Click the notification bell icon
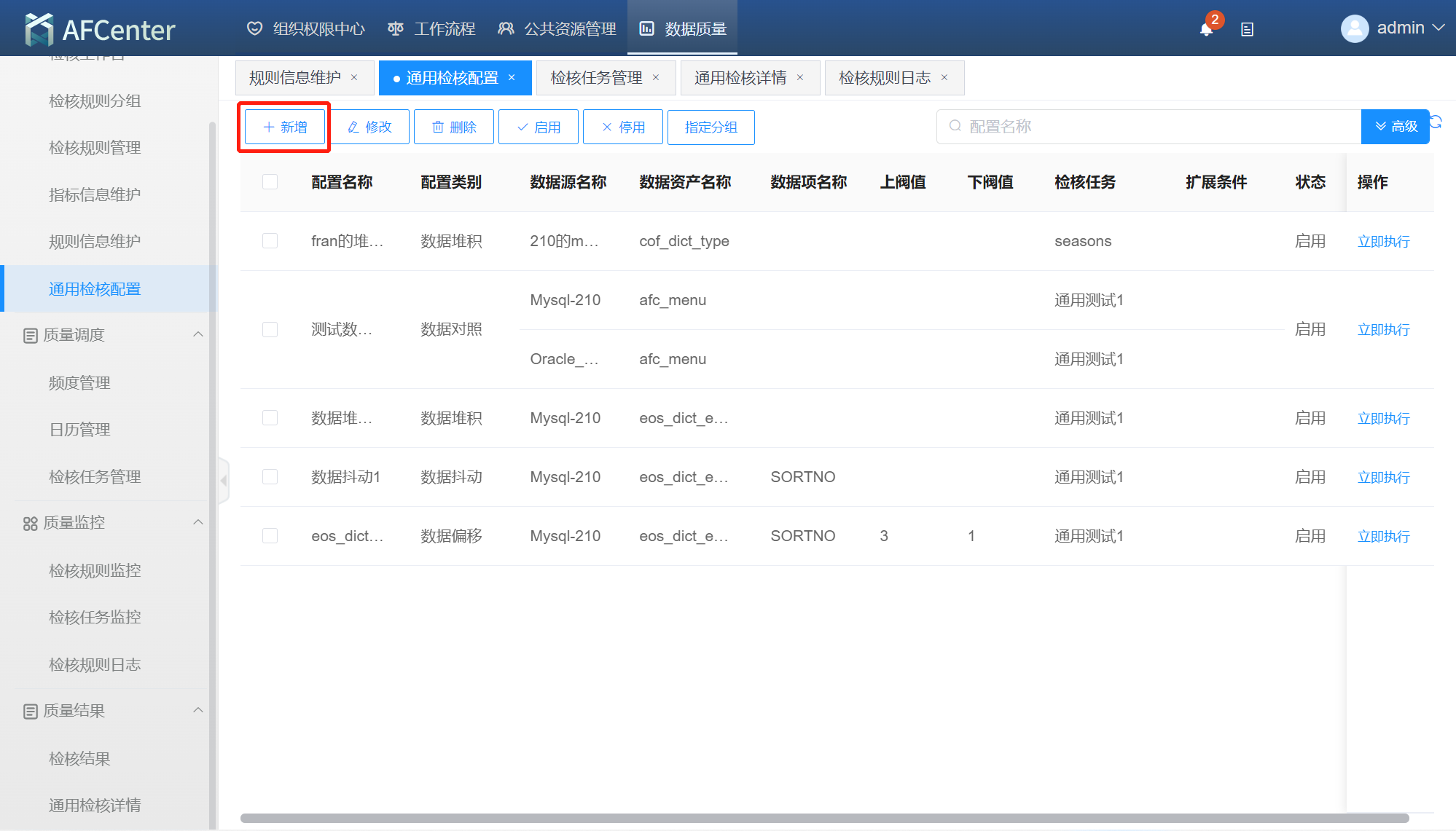1456x831 pixels. tap(1206, 29)
